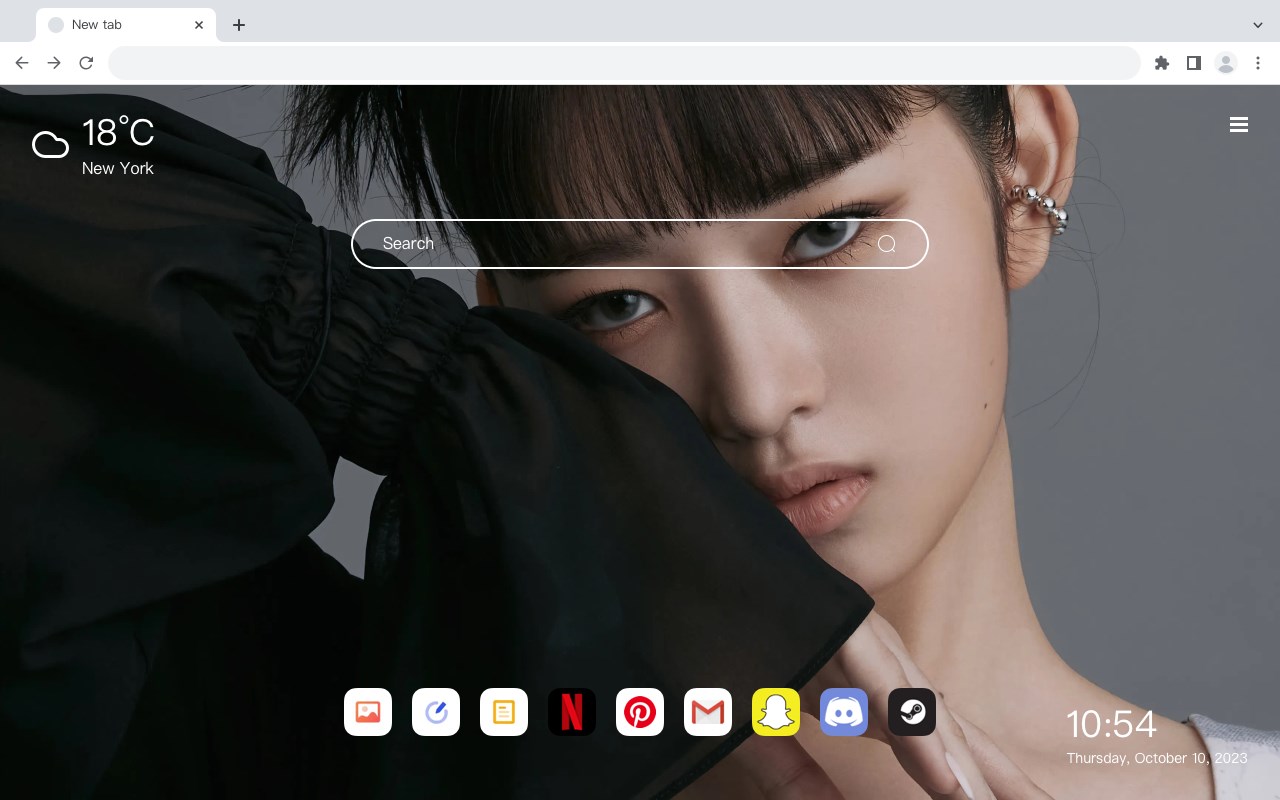Select the New tab tab
The width and height of the screenshot is (1280, 800).
tap(126, 25)
